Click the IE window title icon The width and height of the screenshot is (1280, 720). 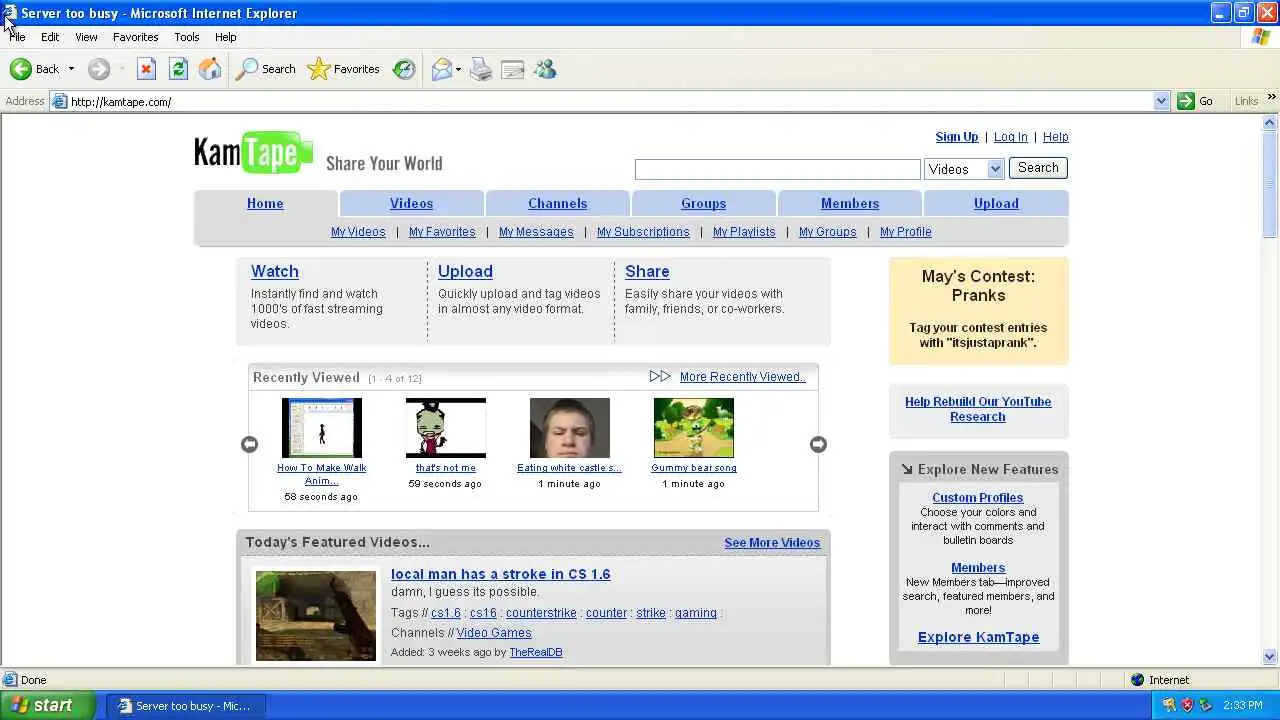(x=10, y=13)
